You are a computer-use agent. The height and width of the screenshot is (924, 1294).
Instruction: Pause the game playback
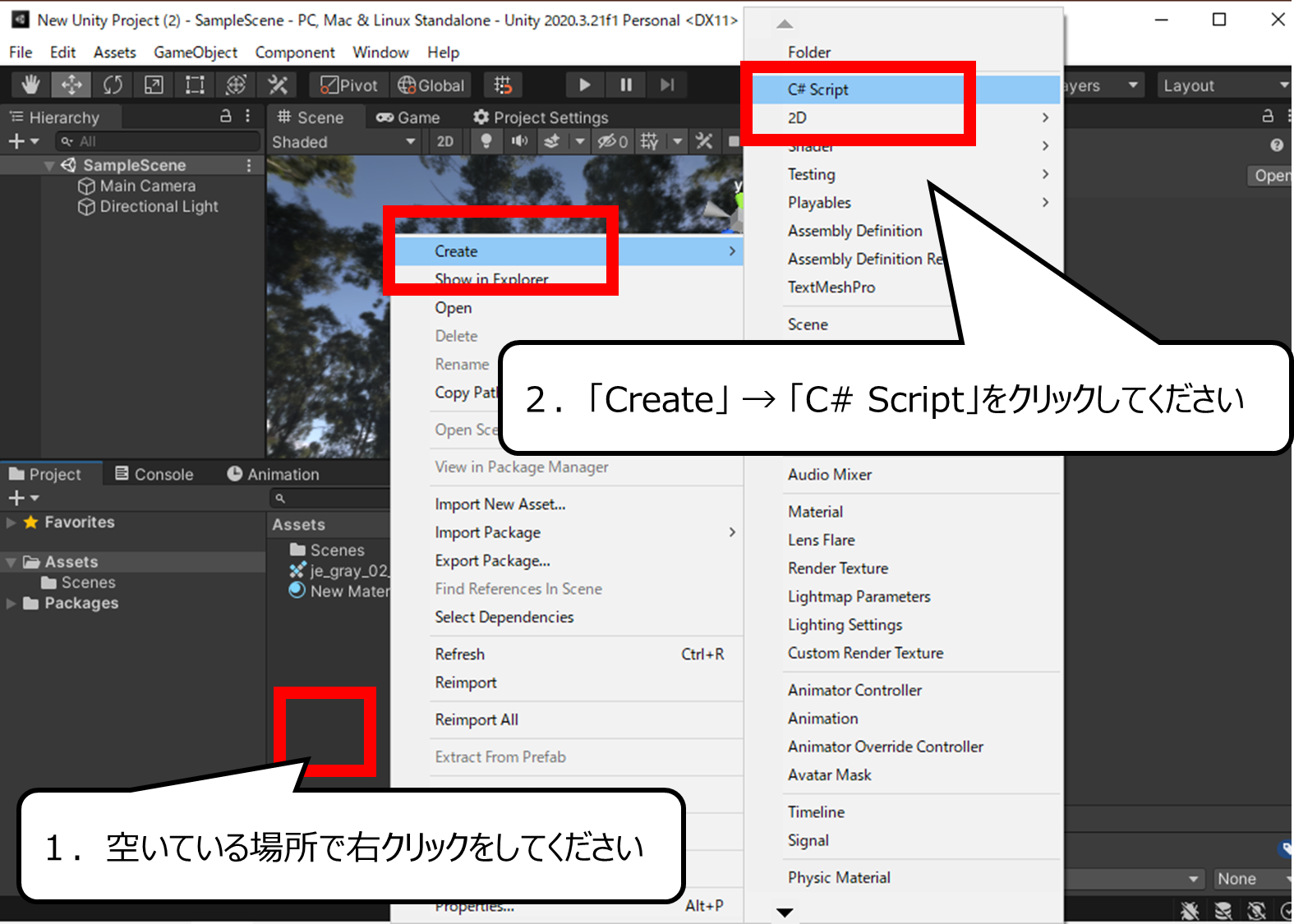point(626,85)
